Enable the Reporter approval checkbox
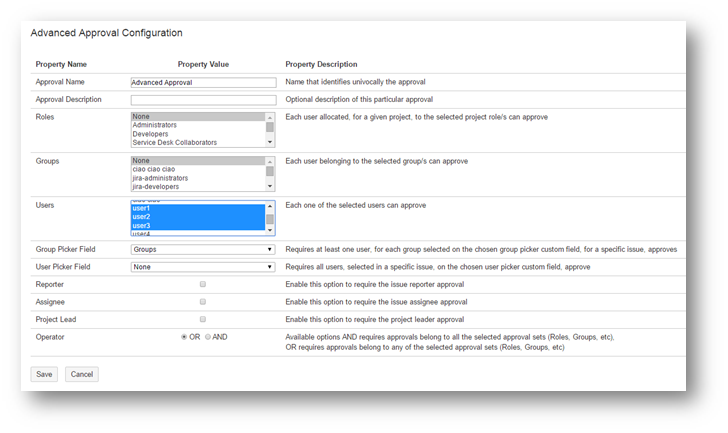The height and width of the screenshot is (433, 728). pos(203,284)
